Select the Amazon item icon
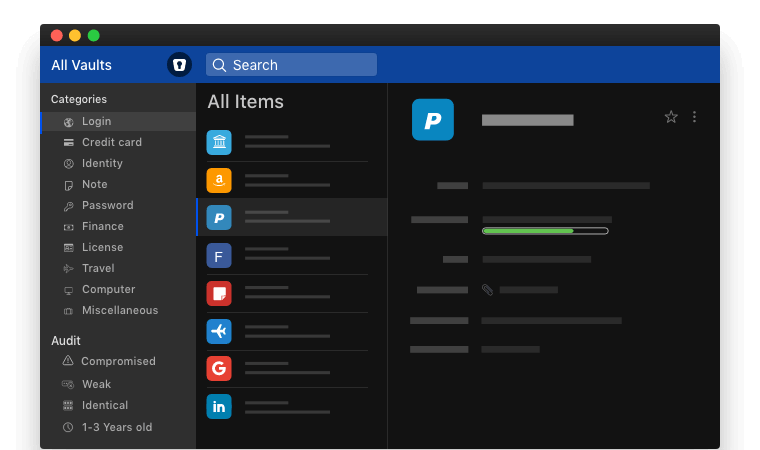Image resolution: width=760 pixels, height=450 pixels. click(x=219, y=180)
